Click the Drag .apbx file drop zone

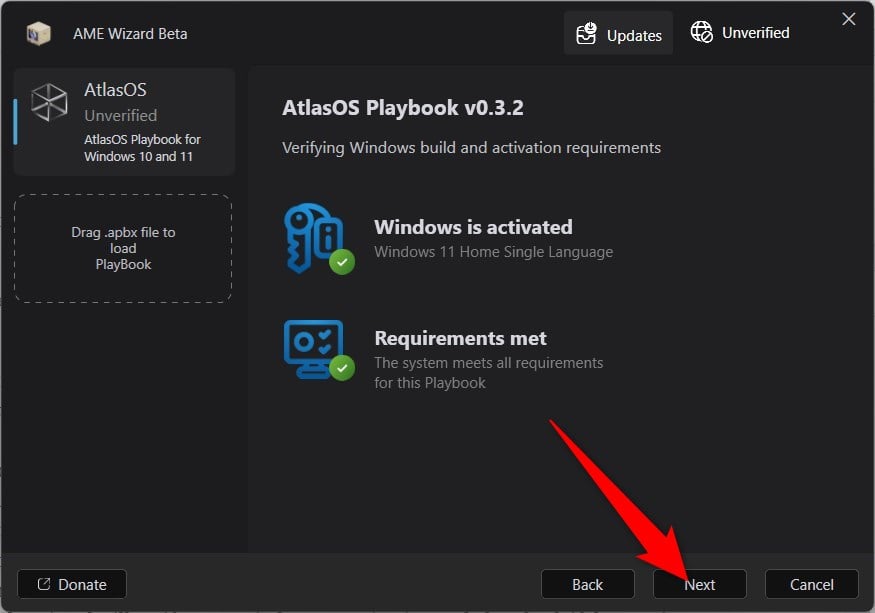(x=123, y=248)
